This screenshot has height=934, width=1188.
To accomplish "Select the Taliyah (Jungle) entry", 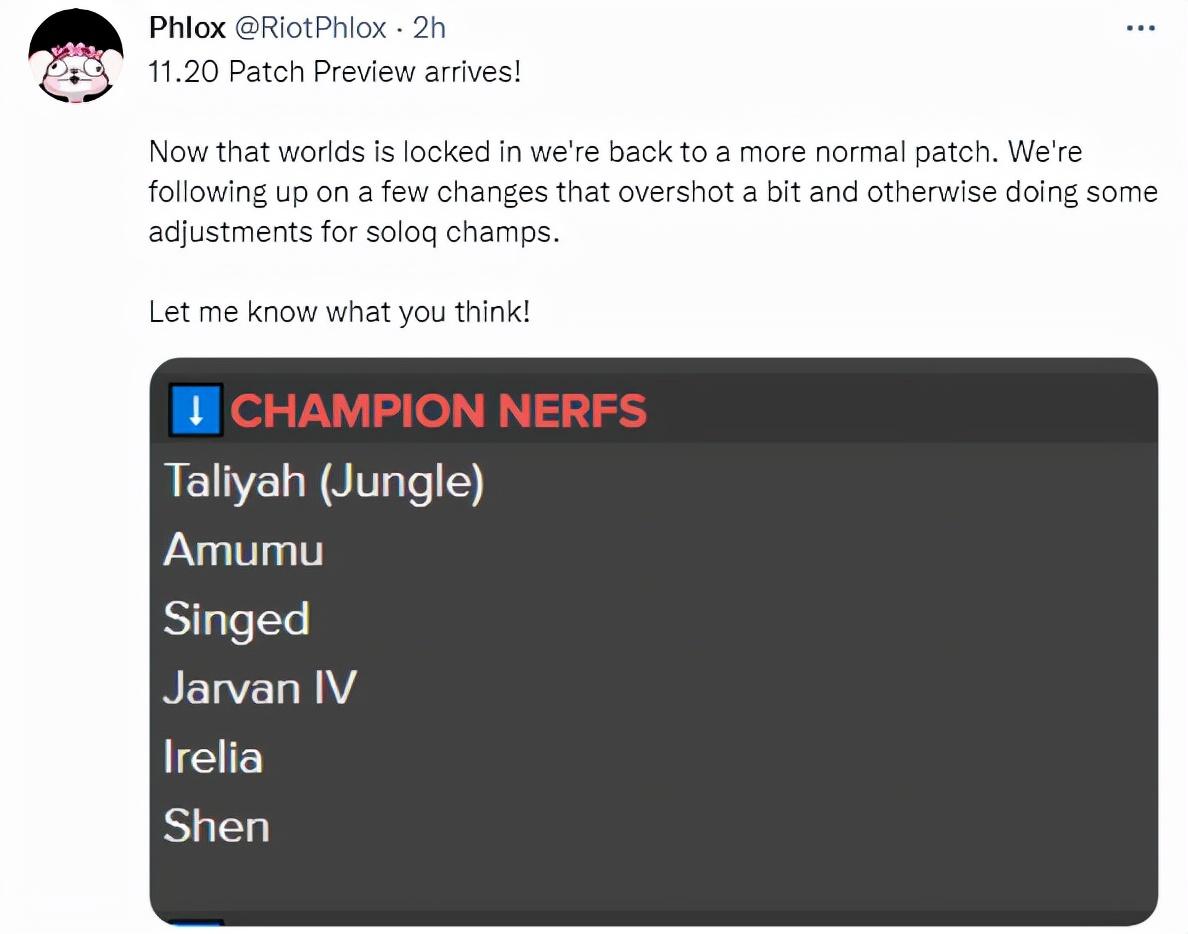I will point(323,481).
